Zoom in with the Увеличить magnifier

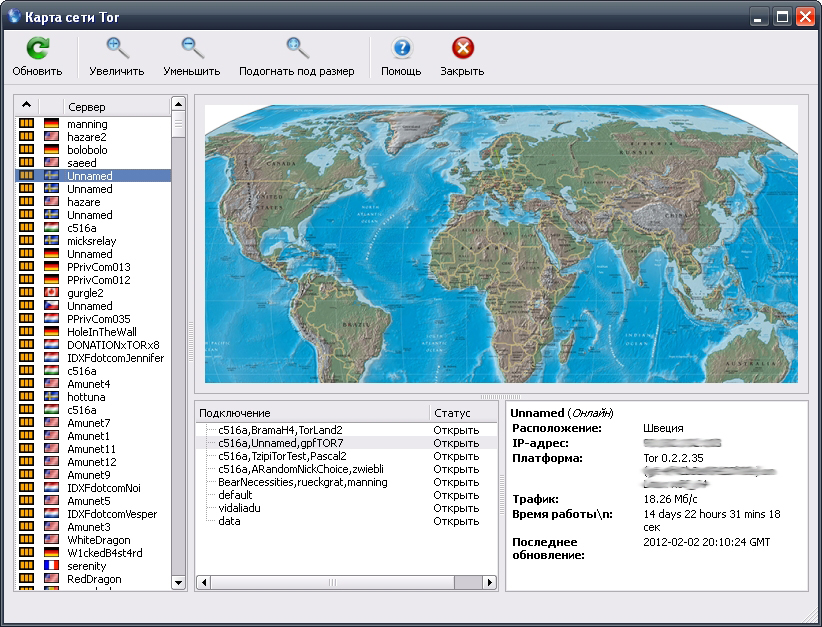click(x=117, y=48)
